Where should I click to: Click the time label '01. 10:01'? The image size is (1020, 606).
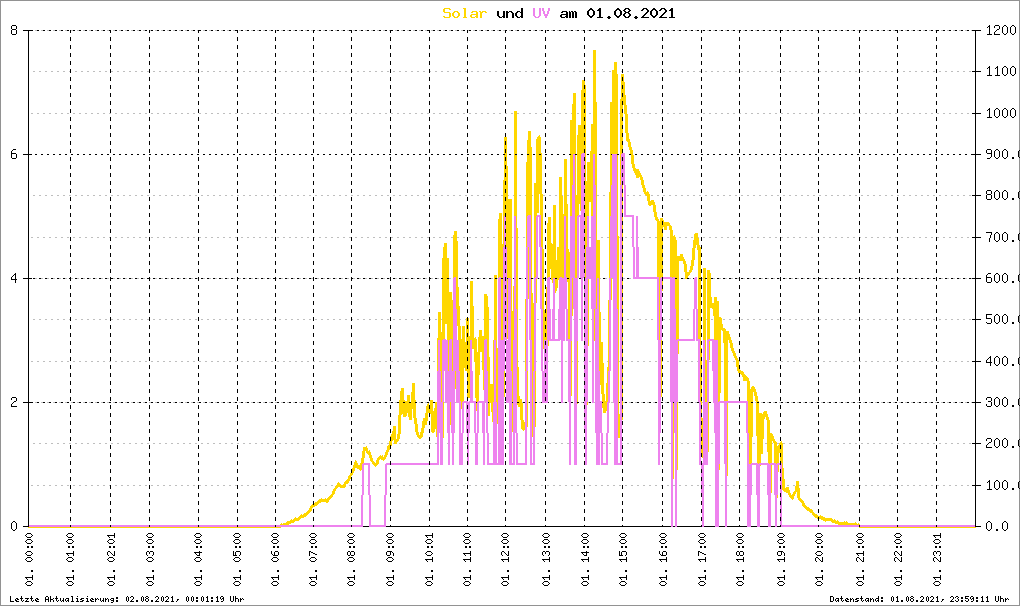click(429, 559)
